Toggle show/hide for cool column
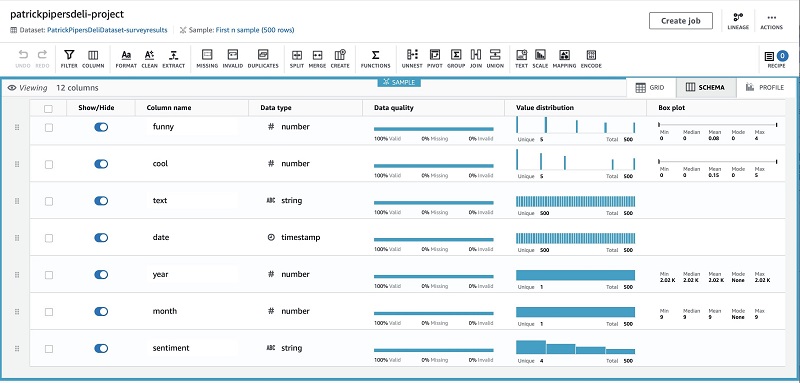Screen dimensions: 800x383 pyautogui.click(x=101, y=164)
